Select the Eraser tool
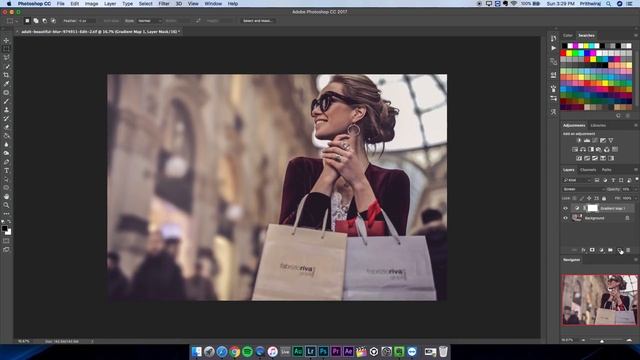This screenshot has width=640, height=360. [x=6, y=127]
